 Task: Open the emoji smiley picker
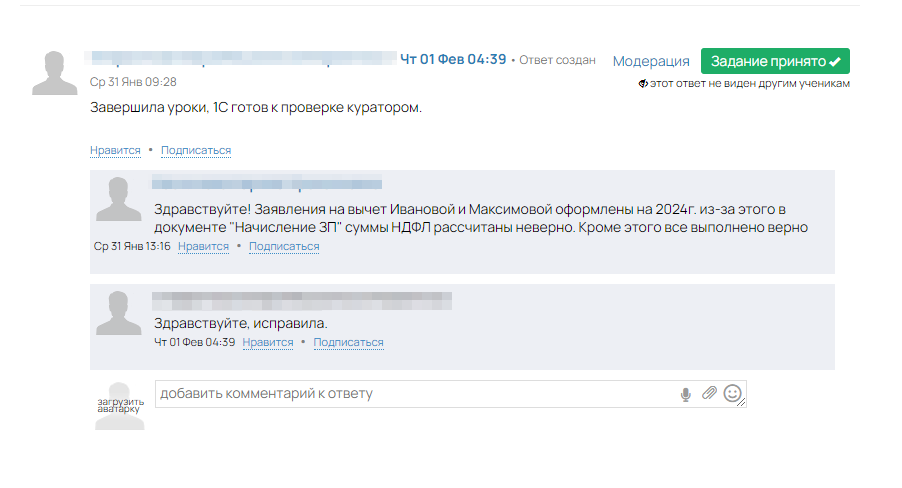tap(733, 394)
